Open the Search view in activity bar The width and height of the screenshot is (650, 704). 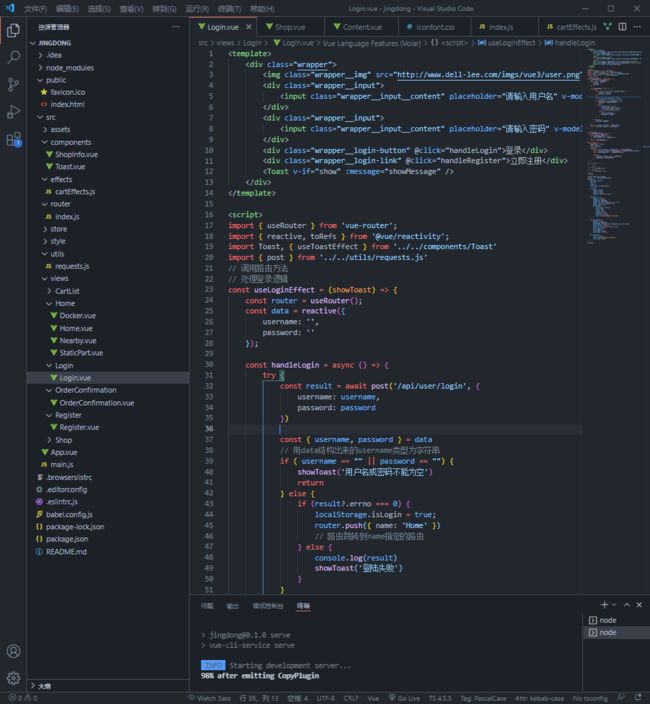coord(13,57)
